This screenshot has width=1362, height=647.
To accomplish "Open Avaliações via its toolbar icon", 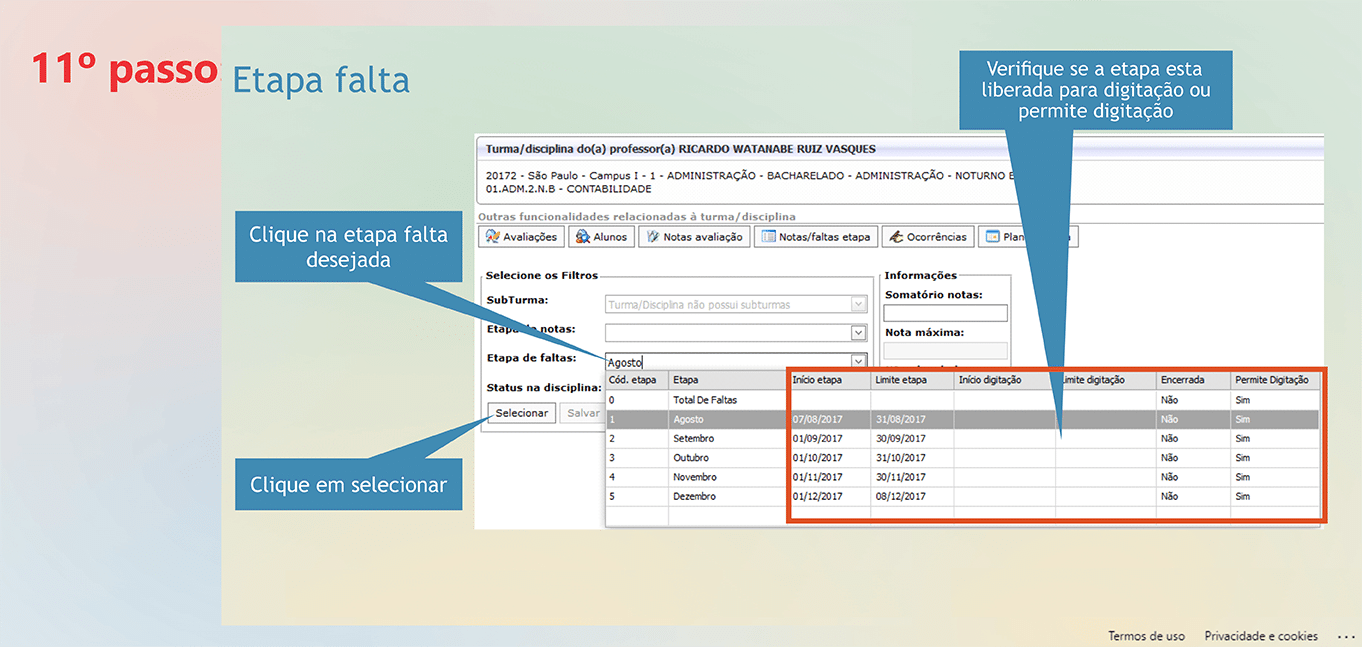I will pos(492,237).
